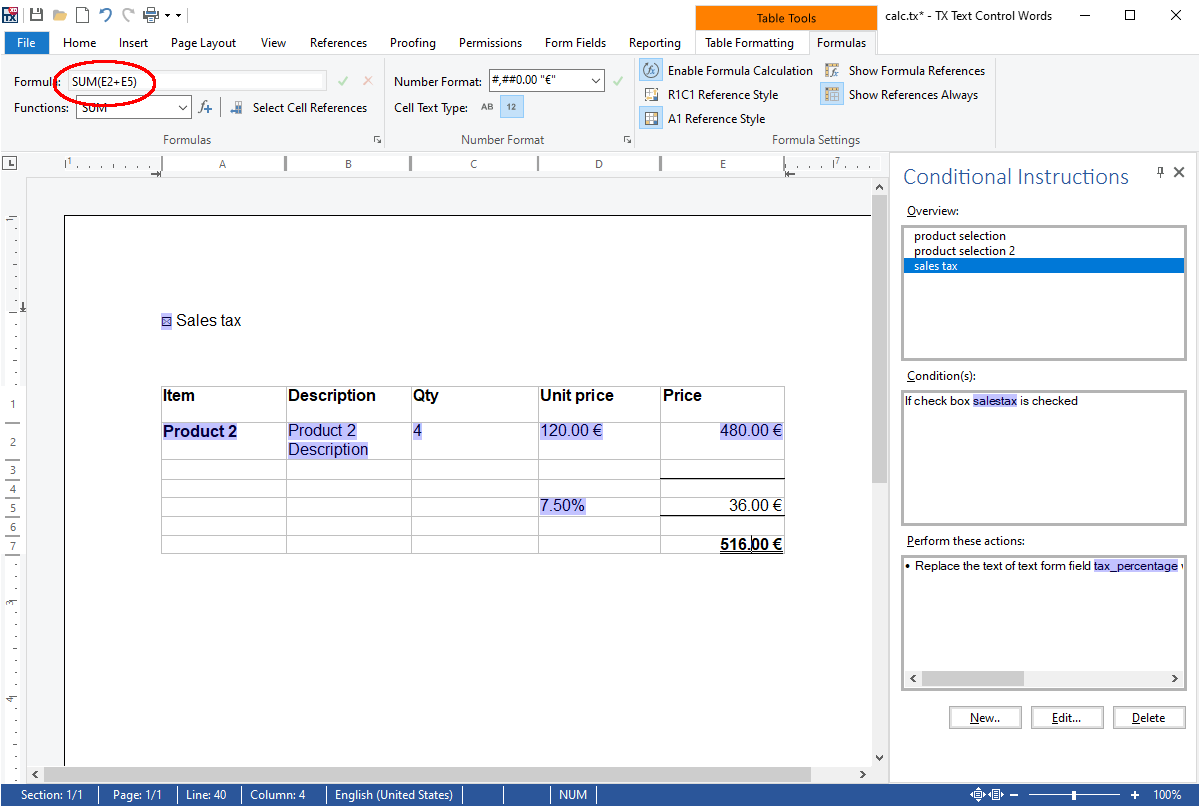Viewport: 1200px width, 807px height.
Task: Toggle Show Formula References
Action: click(x=904, y=71)
